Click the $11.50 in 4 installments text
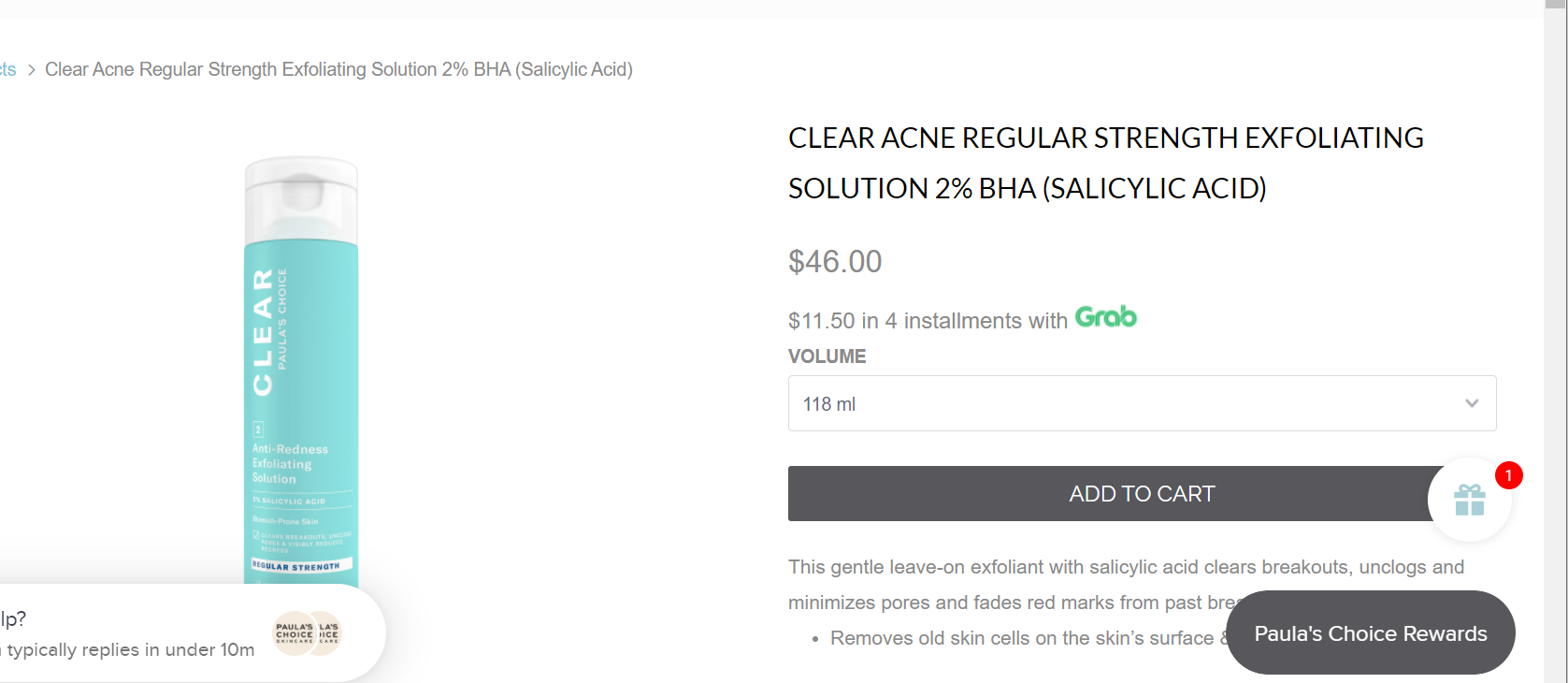Screen dimensions: 1568x683 [x=928, y=321]
